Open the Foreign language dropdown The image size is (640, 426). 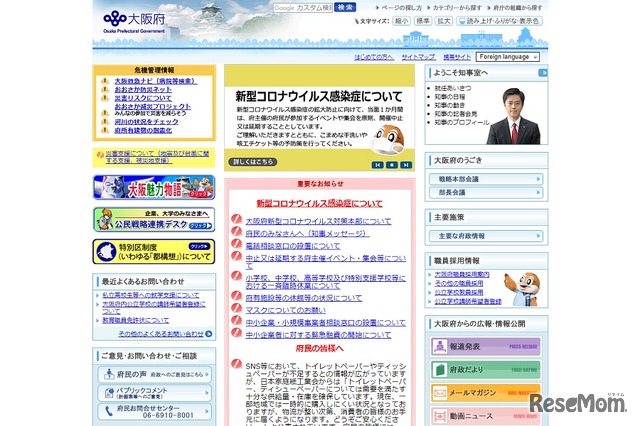[508, 57]
